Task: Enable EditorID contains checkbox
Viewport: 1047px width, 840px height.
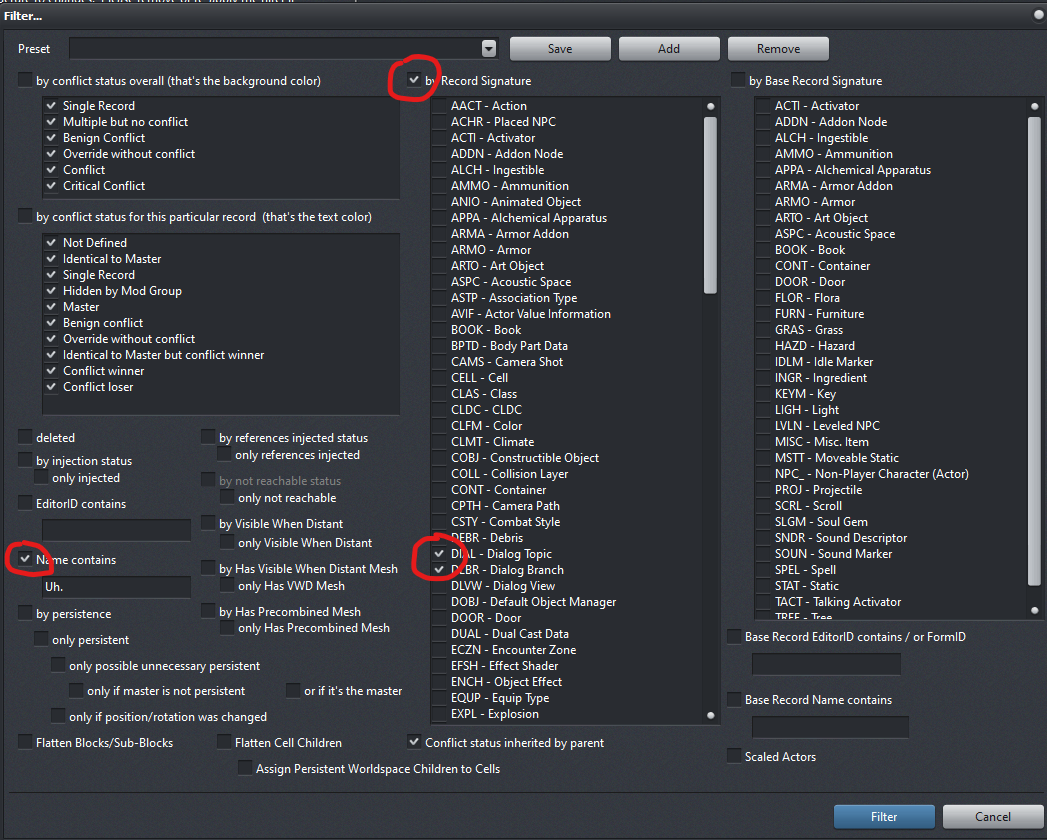Action: click(x=25, y=503)
